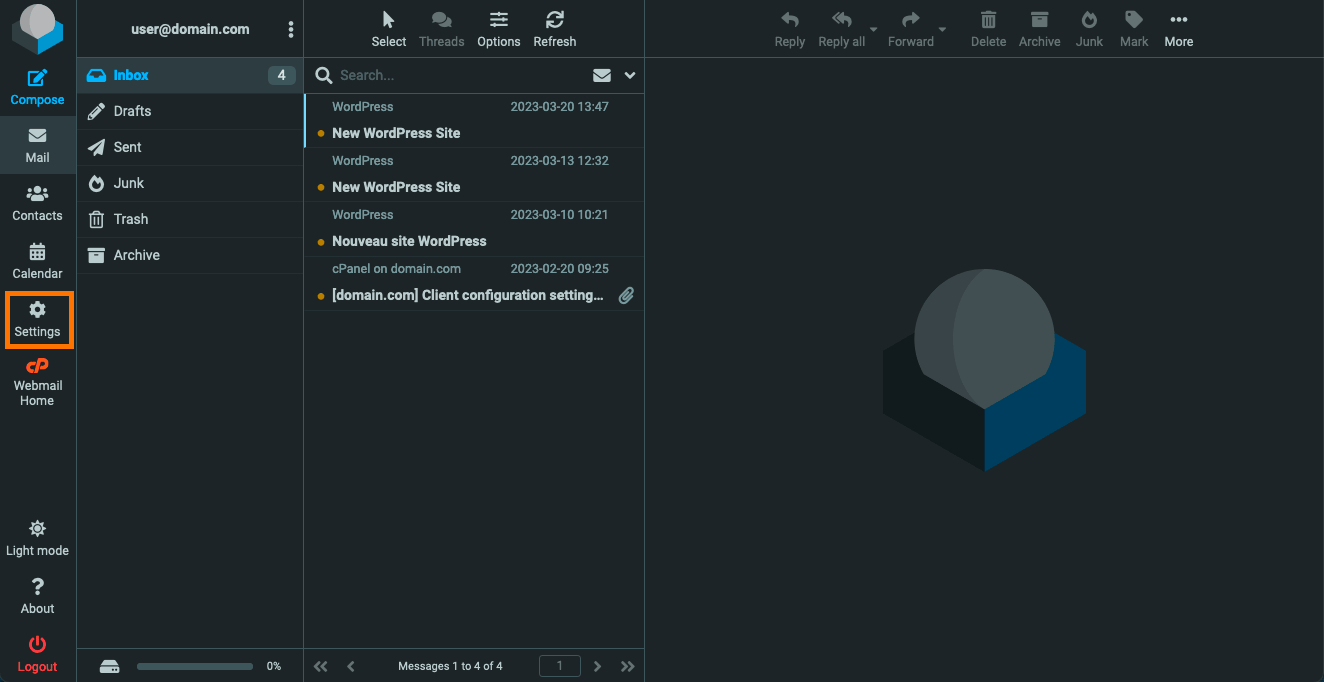Open the list Options icon
The height and width of the screenshot is (682, 1324).
[x=498, y=29]
